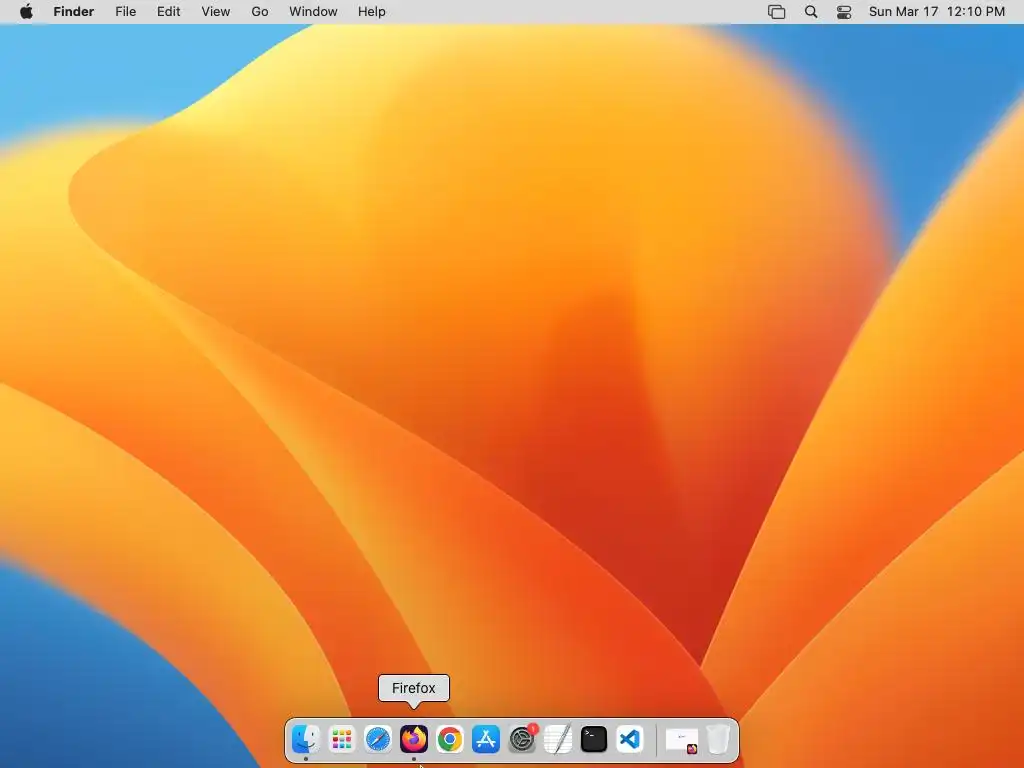The image size is (1024, 768).
Task: Click the date and time in the menu bar
Action: pos(936,12)
